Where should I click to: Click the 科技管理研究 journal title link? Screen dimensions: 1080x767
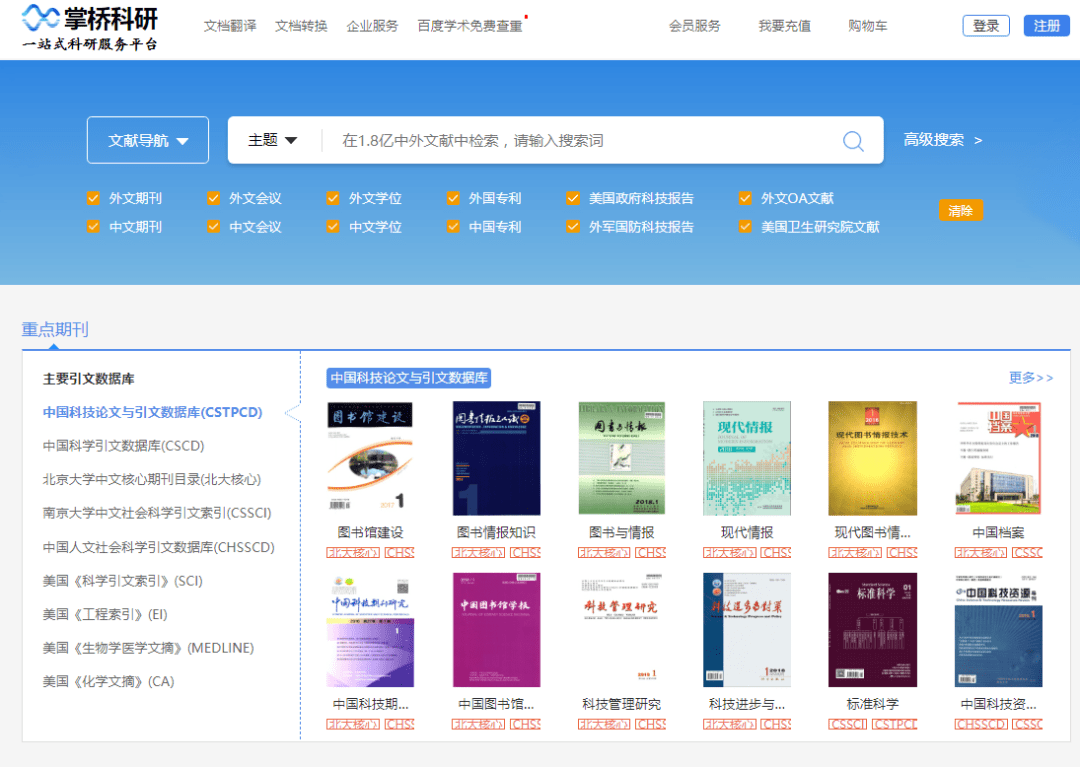click(621, 704)
